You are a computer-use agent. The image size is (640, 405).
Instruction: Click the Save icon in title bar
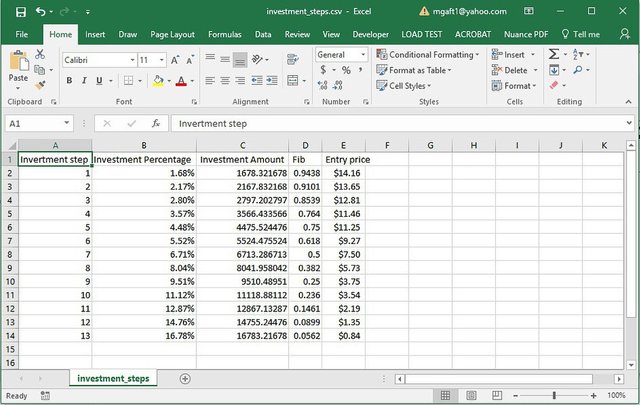20,12
